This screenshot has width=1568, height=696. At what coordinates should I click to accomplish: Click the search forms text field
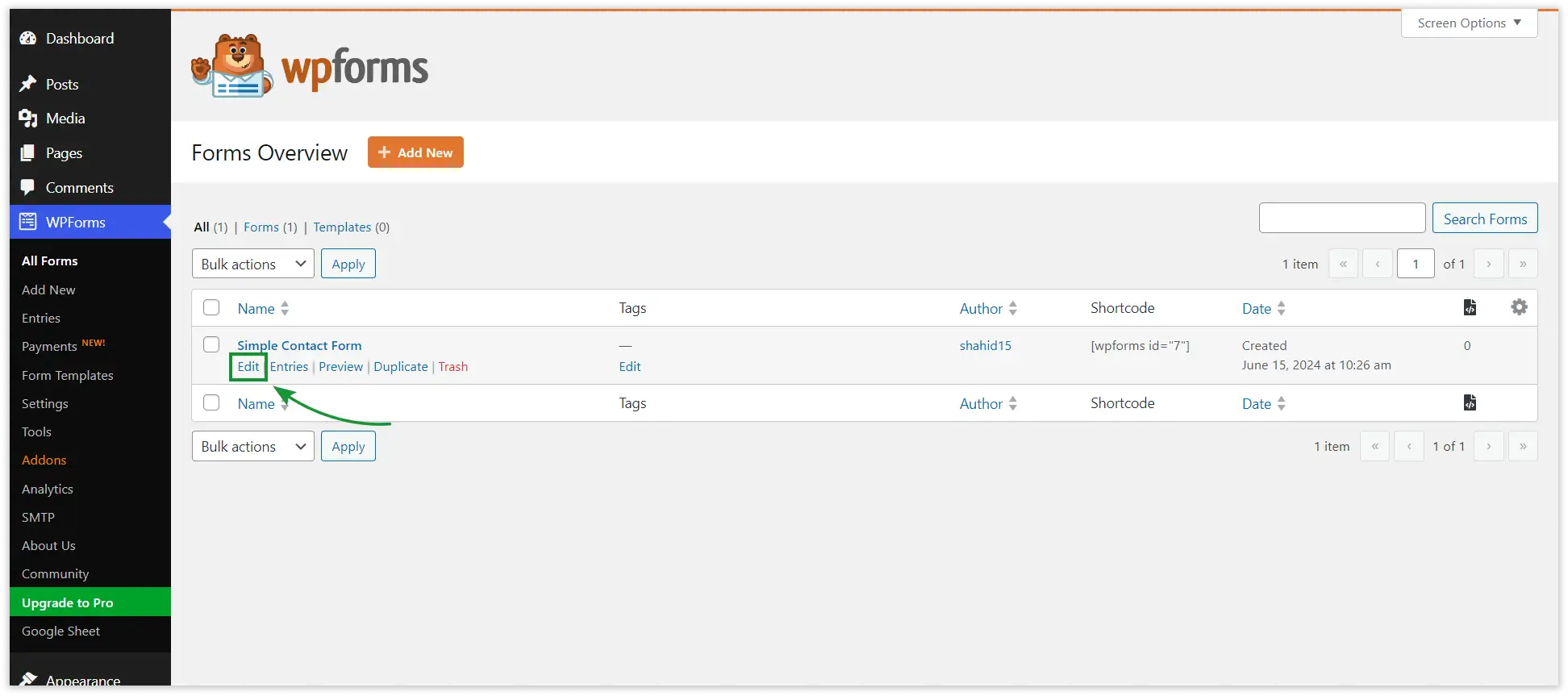[x=1342, y=218]
